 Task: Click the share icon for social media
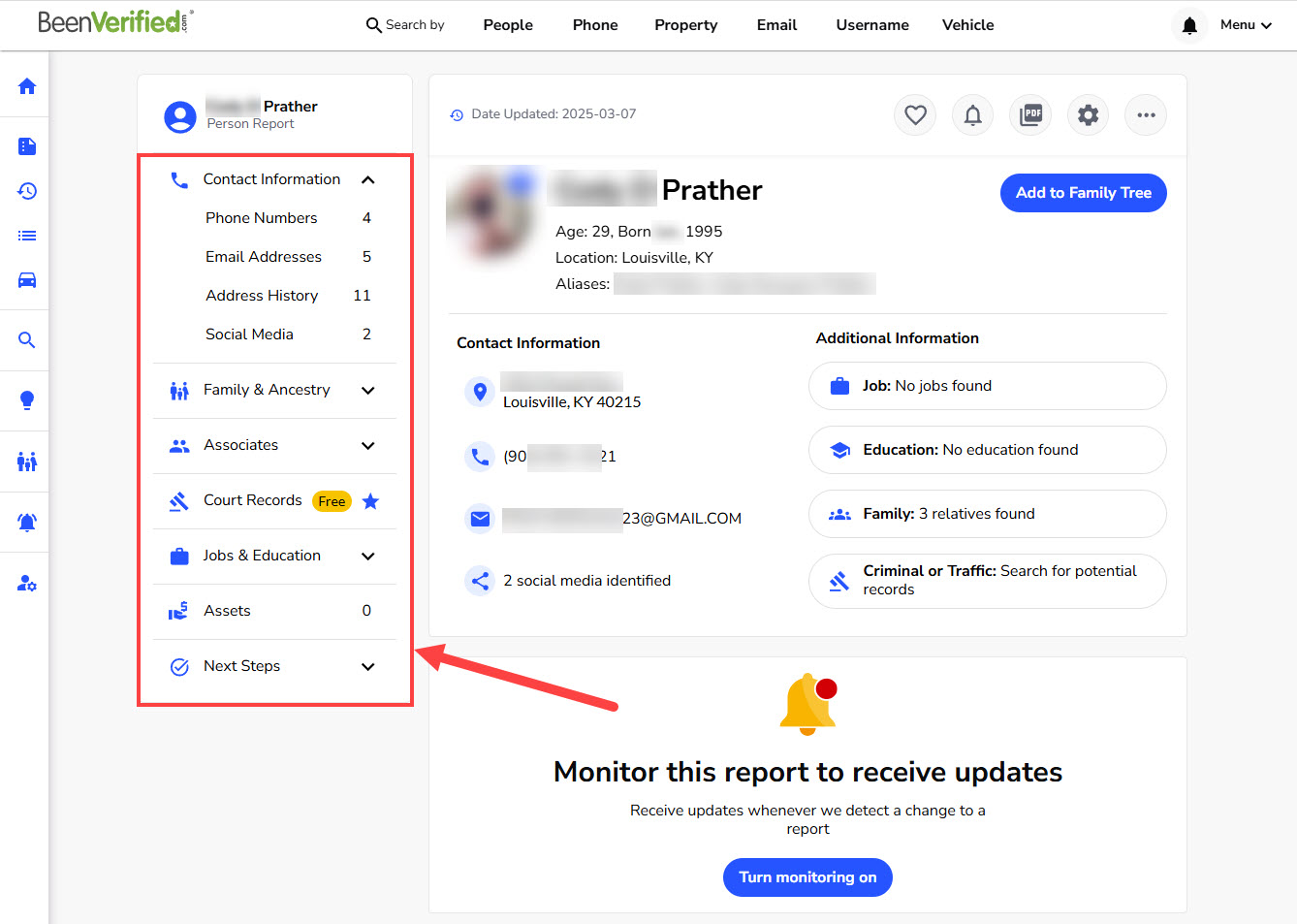(480, 581)
